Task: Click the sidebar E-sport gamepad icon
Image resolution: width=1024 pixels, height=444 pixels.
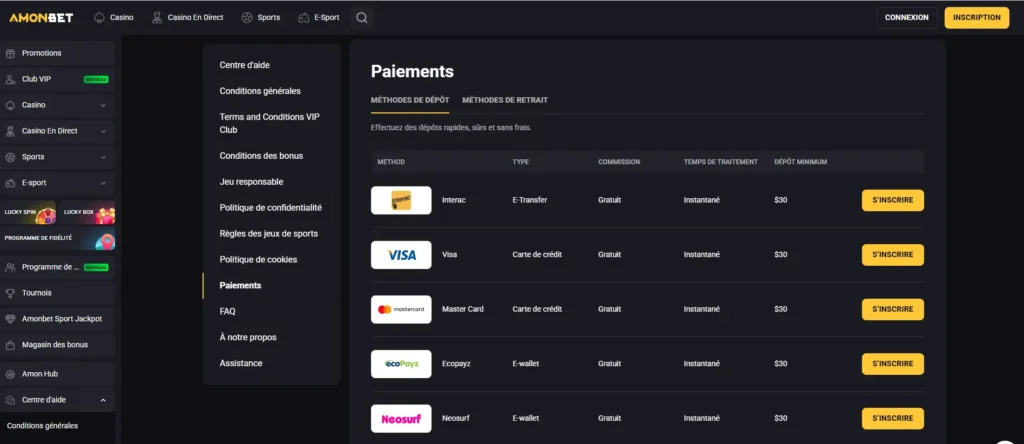Action: [10, 183]
